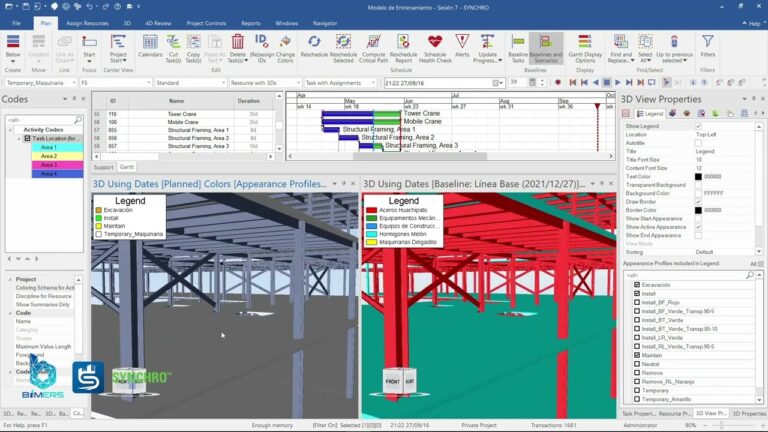Screen dimensions: 768x432
Task: Click the play forward playback button
Action: click(618, 83)
